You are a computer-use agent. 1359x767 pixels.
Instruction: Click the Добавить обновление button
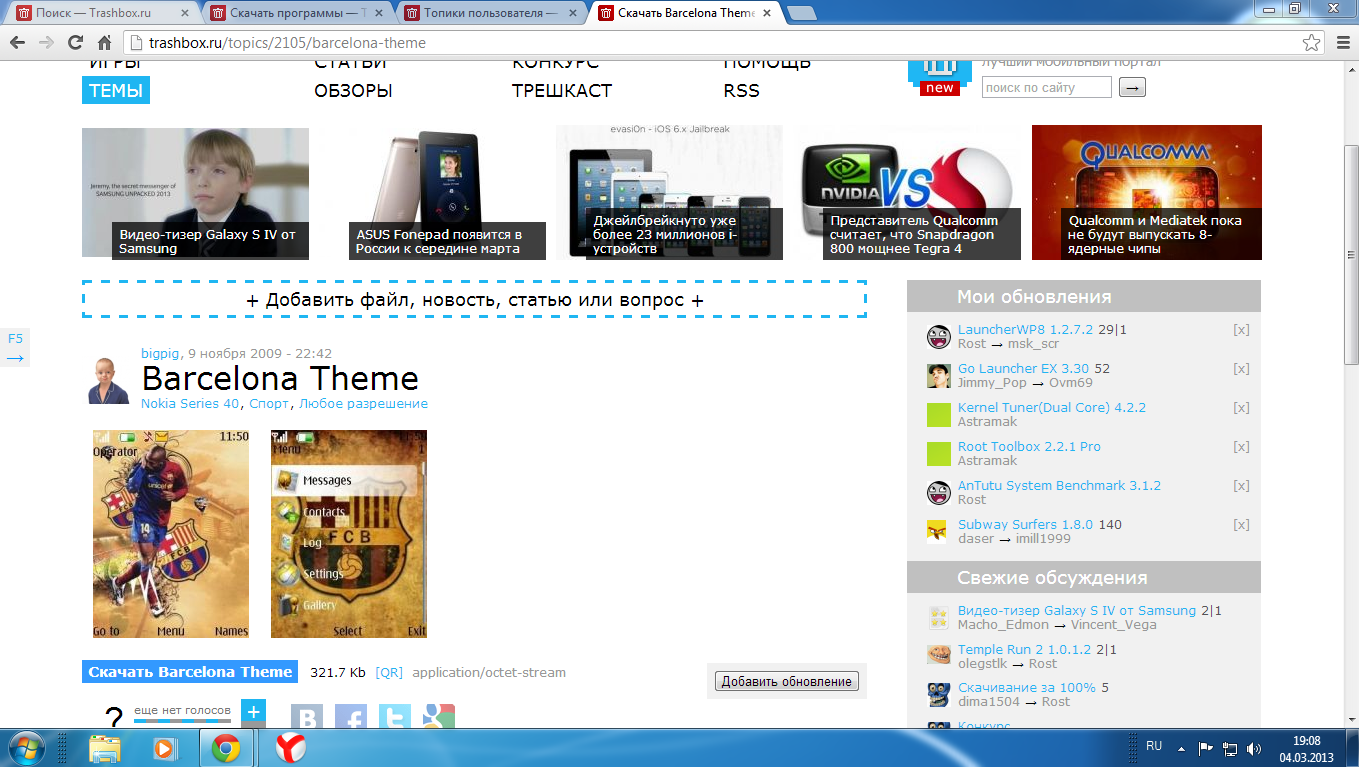click(x=787, y=681)
